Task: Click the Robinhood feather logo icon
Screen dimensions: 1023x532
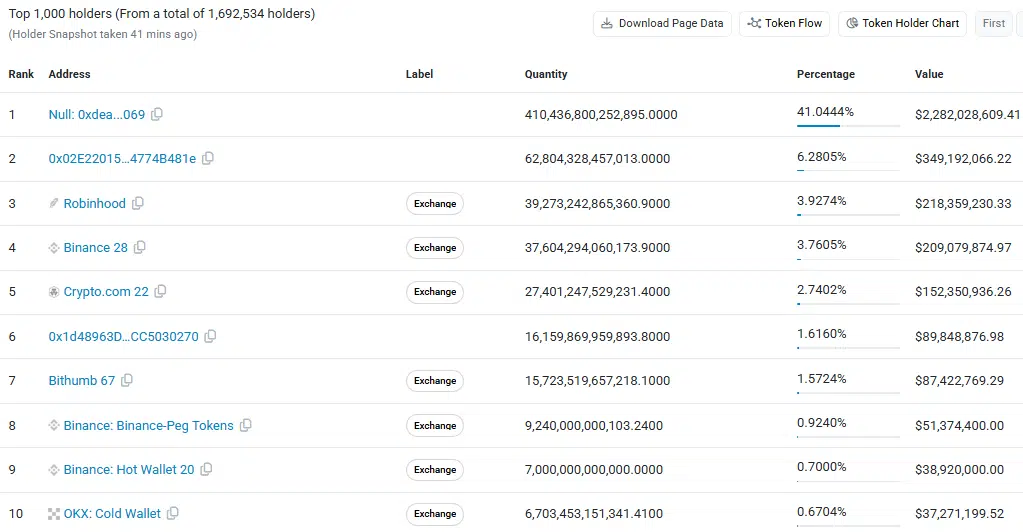Action: (53, 204)
